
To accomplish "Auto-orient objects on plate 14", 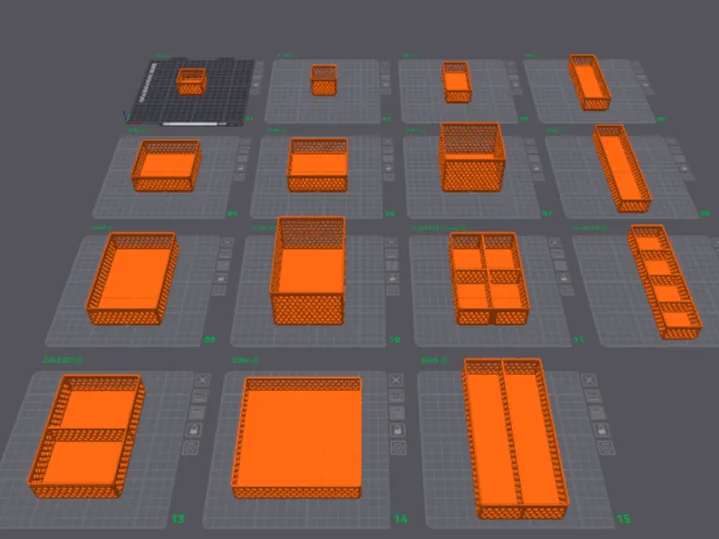I will pos(397,396).
